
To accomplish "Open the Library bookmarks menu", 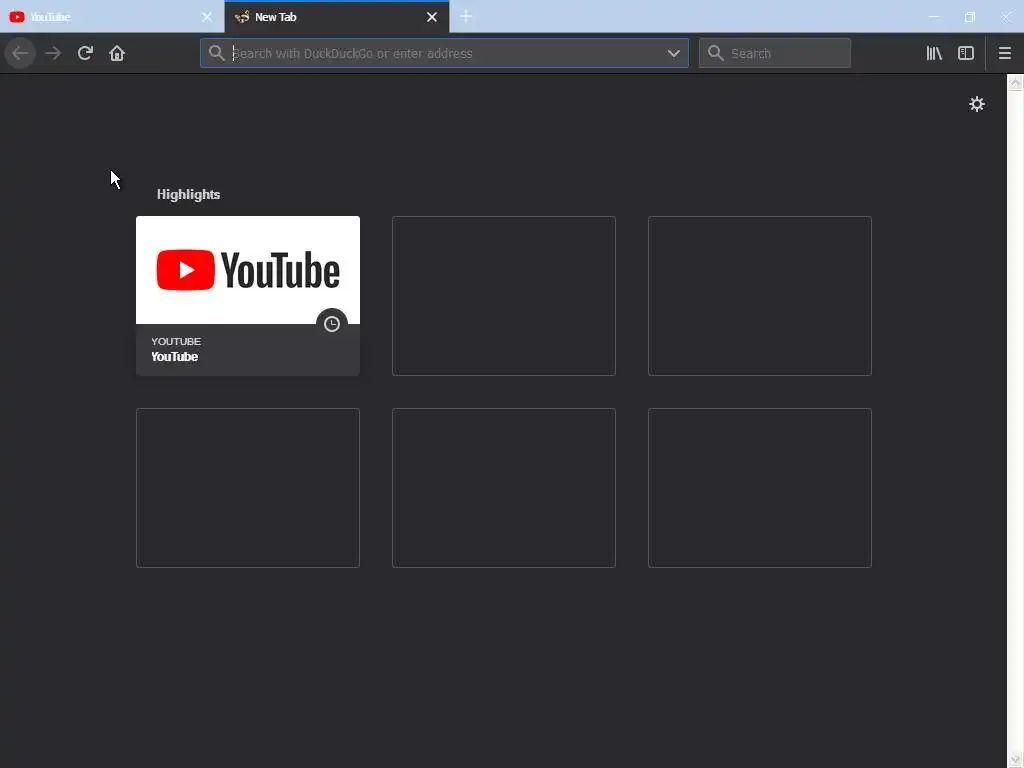I will point(934,53).
